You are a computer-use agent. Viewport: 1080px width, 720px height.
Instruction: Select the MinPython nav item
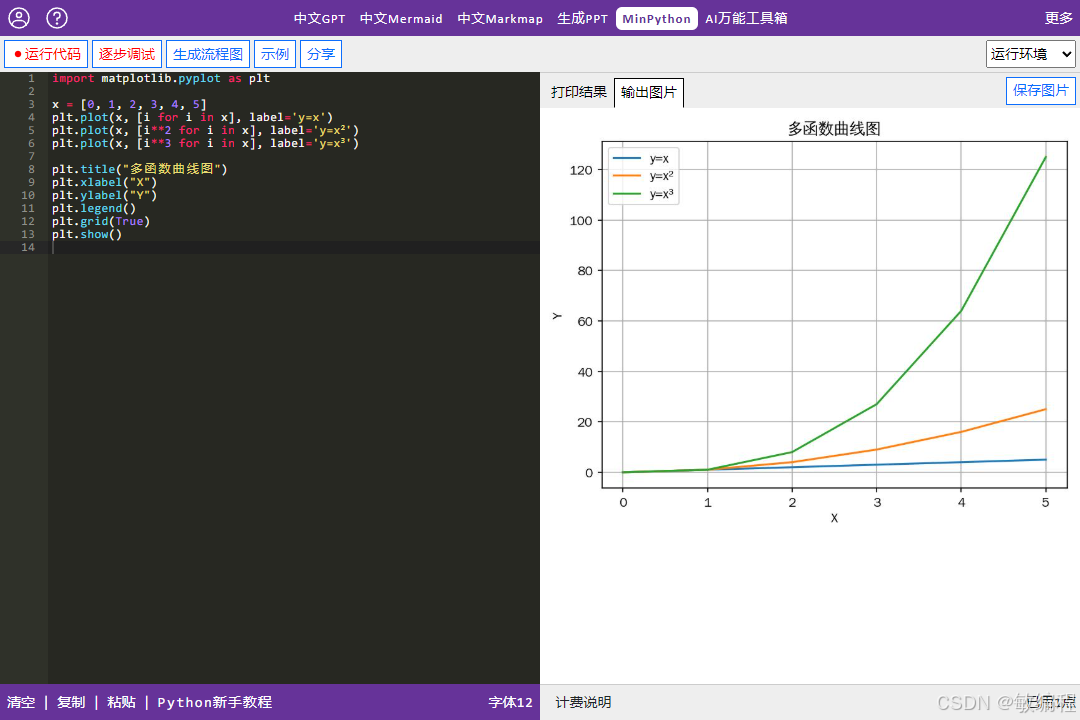coord(656,17)
